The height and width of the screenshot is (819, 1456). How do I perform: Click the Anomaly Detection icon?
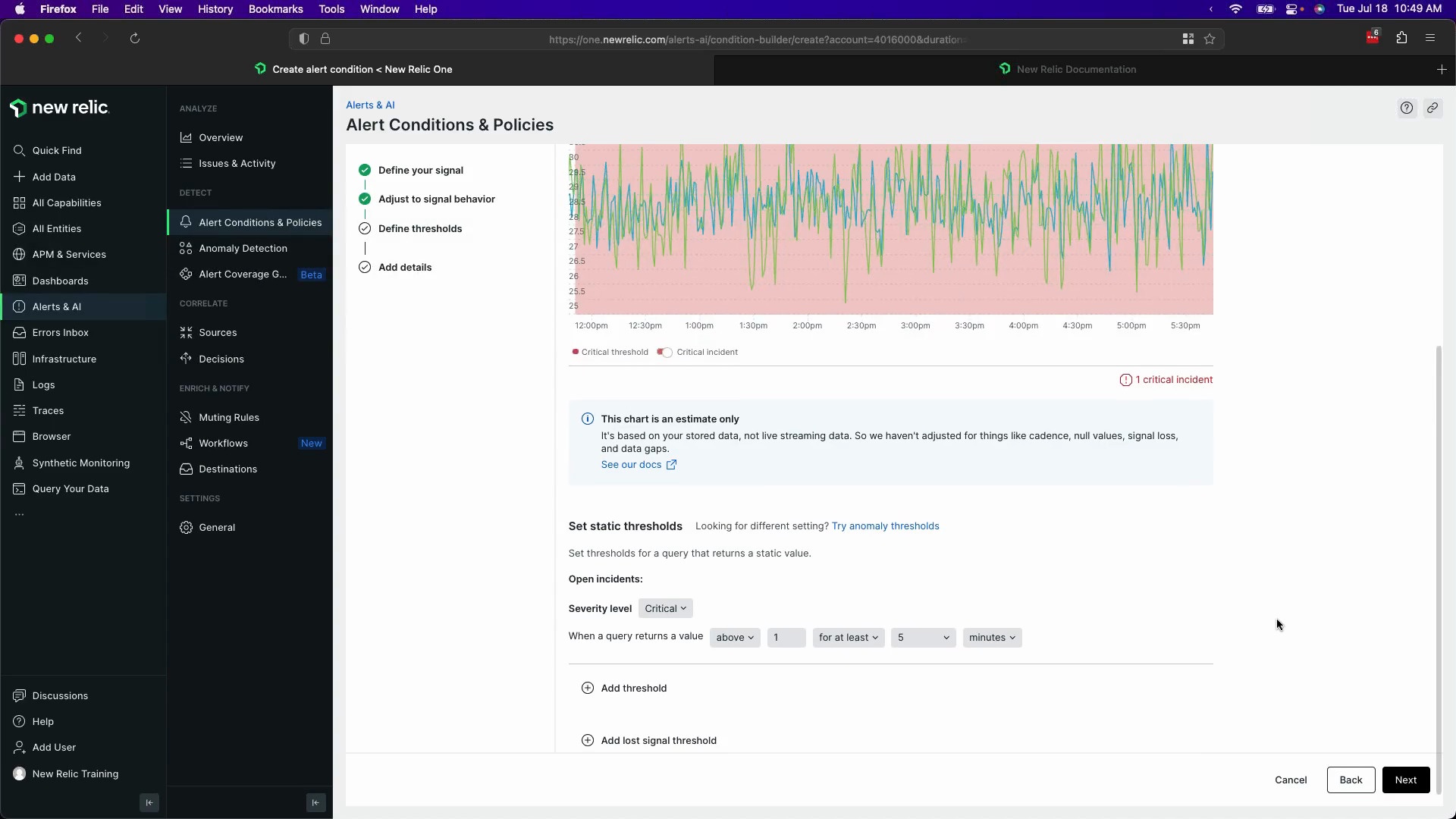pyautogui.click(x=186, y=247)
